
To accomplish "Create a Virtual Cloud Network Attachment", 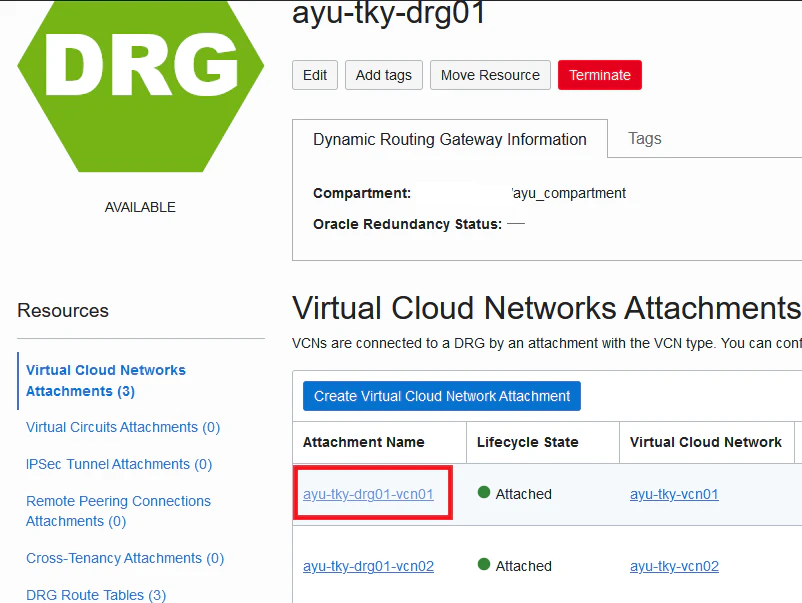I will point(441,396).
